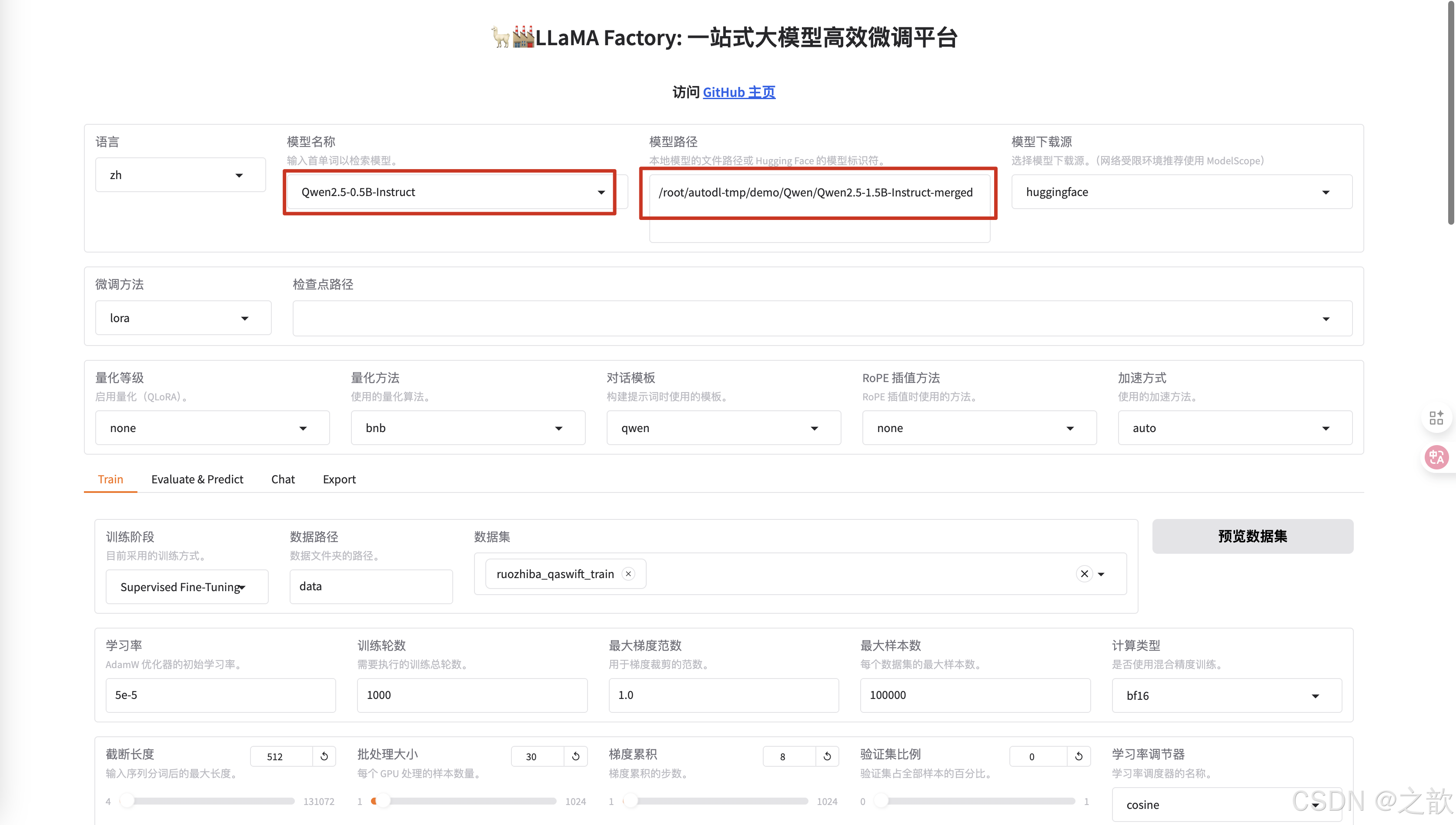Open the 模型下载源 dropdown showing huggingface
The height and width of the screenshot is (825, 1456).
click(x=1182, y=192)
